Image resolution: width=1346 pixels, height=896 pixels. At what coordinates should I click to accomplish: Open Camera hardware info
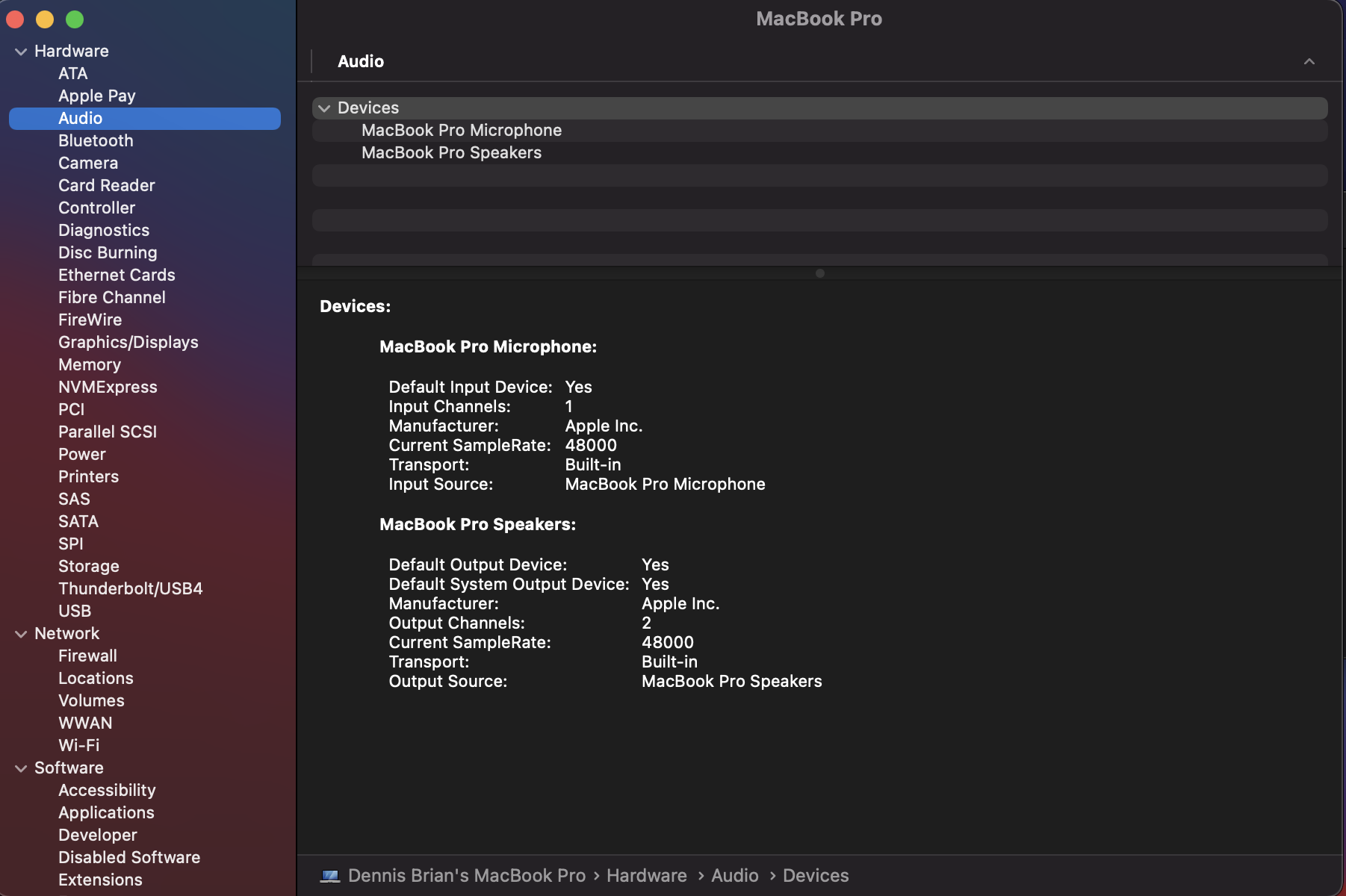(x=88, y=163)
